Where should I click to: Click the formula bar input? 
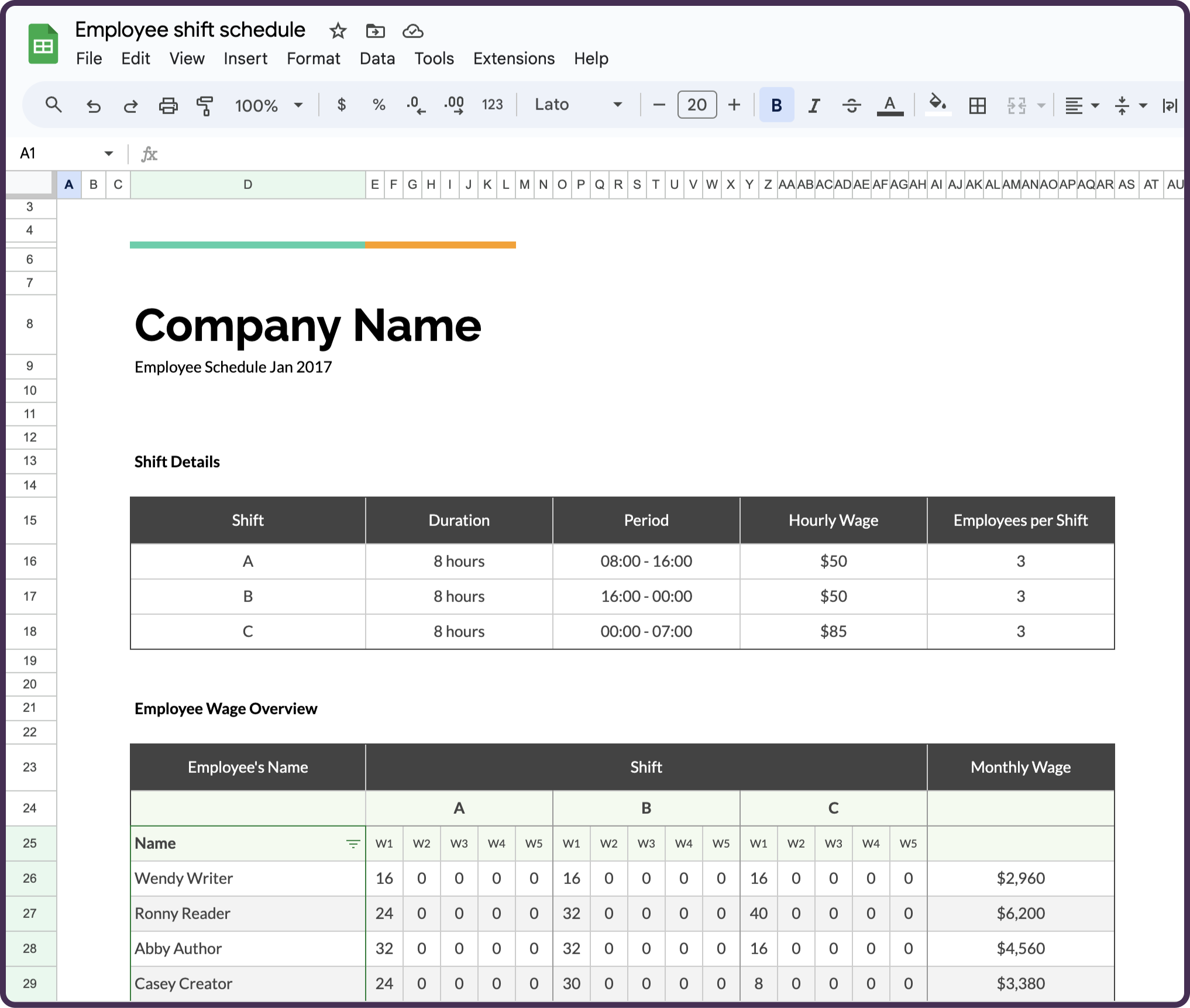673,154
